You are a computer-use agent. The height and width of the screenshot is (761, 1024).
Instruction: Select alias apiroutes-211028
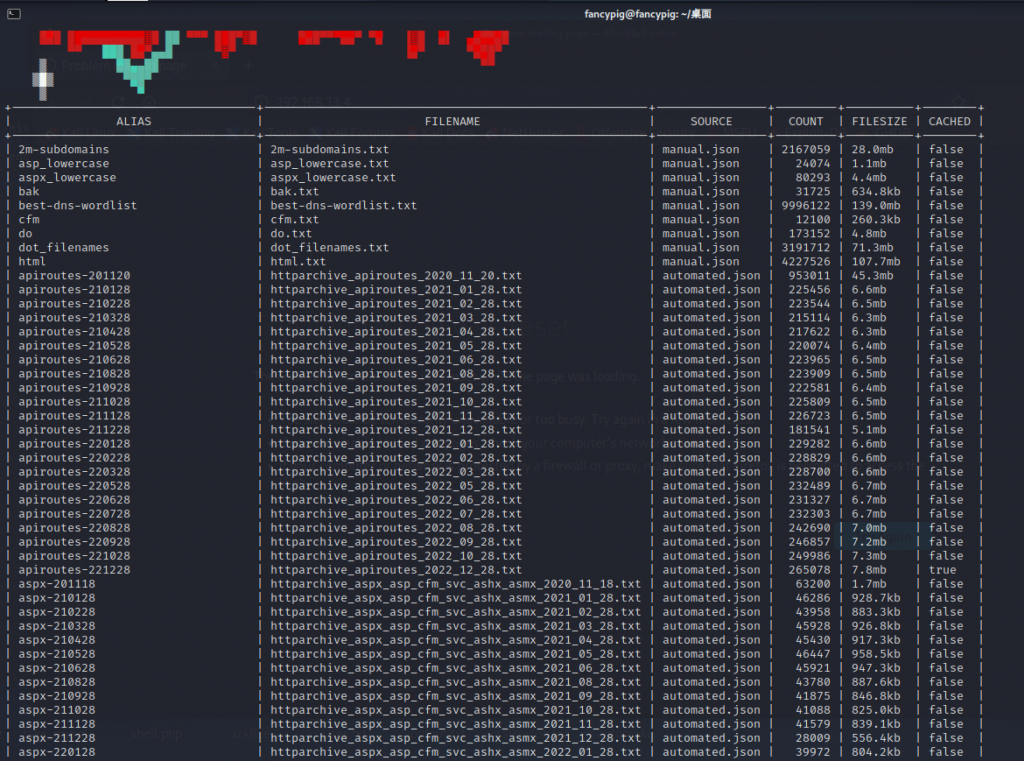click(74, 402)
